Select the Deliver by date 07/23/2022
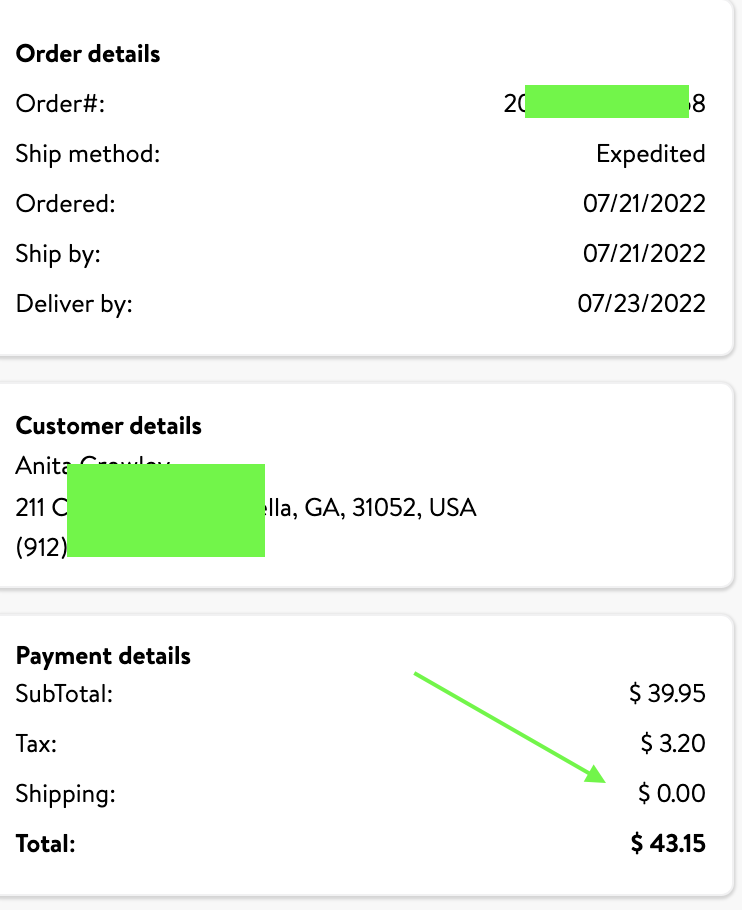 click(641, 304)
